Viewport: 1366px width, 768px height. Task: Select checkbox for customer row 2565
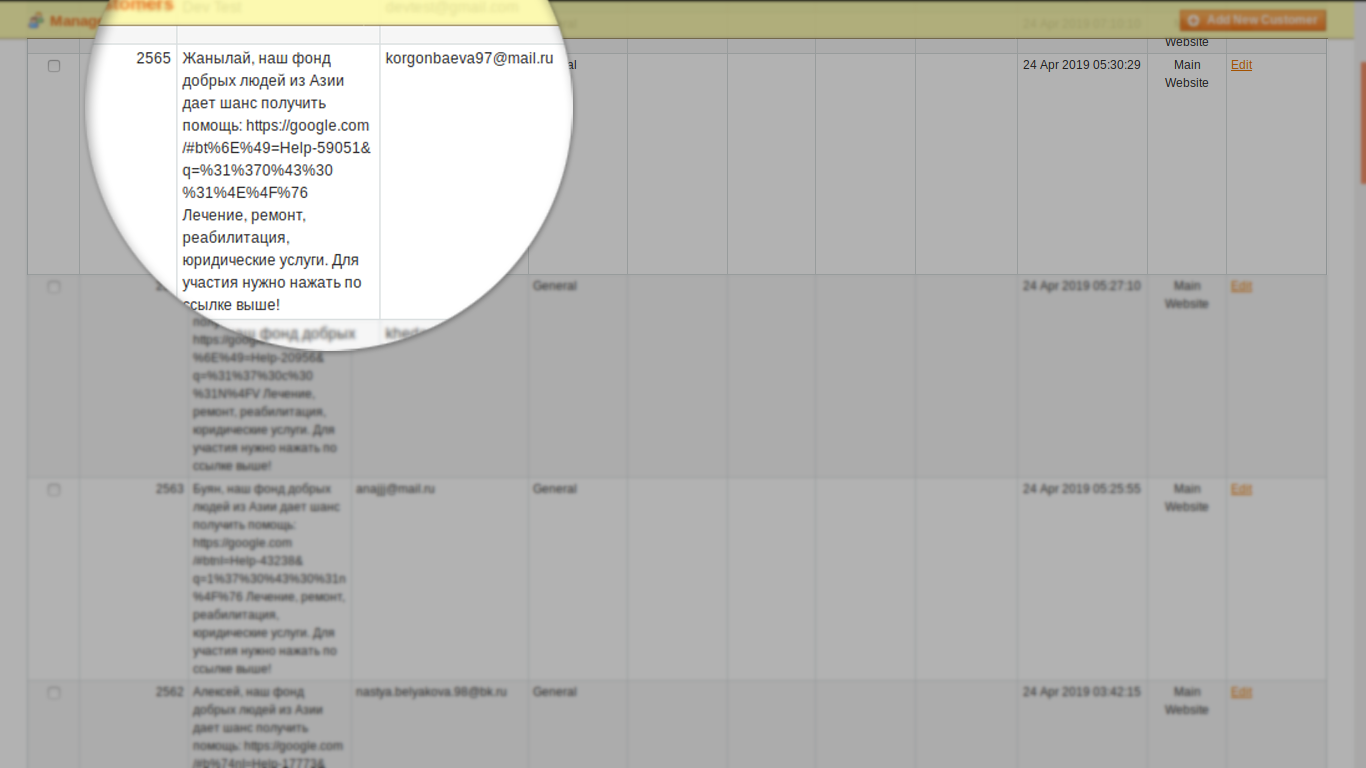click(54, 66)
